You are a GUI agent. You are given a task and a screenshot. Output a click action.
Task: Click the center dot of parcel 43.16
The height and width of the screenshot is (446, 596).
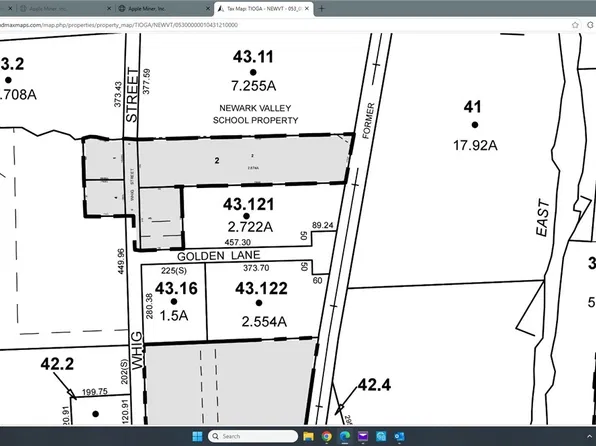click(174, 302)
